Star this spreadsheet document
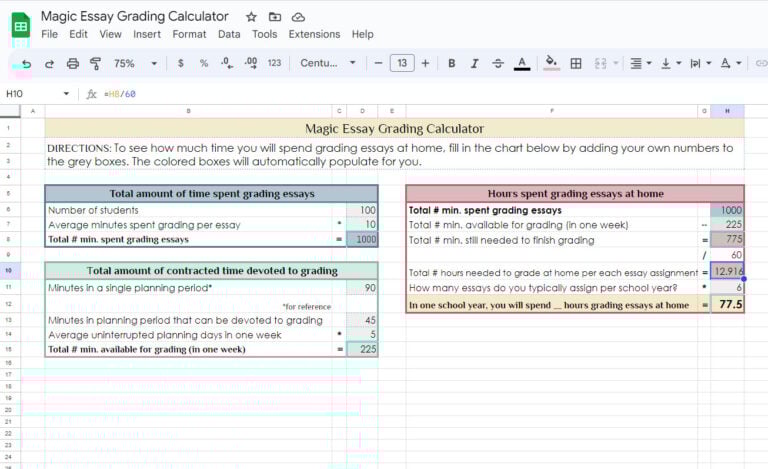The height and width of the screenshot is (469, 768). pyautogui.click(x=251, y=17)
